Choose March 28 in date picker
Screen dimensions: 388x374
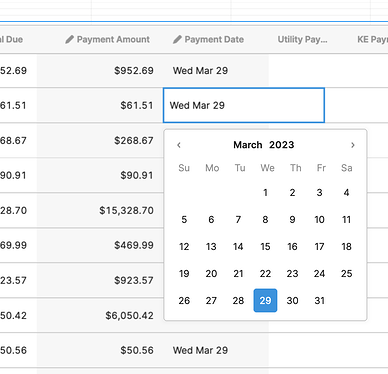point(238,301)
